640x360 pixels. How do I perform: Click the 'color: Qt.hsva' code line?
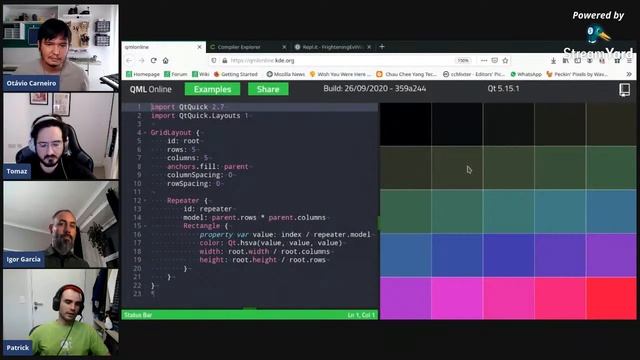[271, 243]
